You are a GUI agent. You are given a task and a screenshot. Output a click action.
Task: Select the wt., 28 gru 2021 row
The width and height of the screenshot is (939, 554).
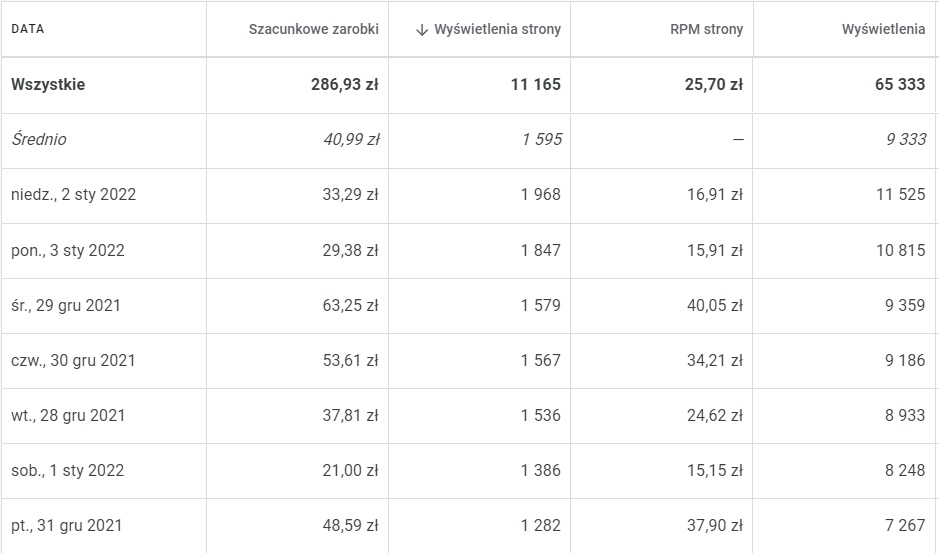(x=66, y=415)
